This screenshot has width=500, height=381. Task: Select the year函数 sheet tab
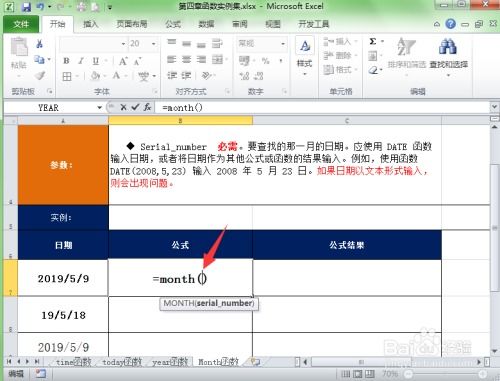coord(170,362)
